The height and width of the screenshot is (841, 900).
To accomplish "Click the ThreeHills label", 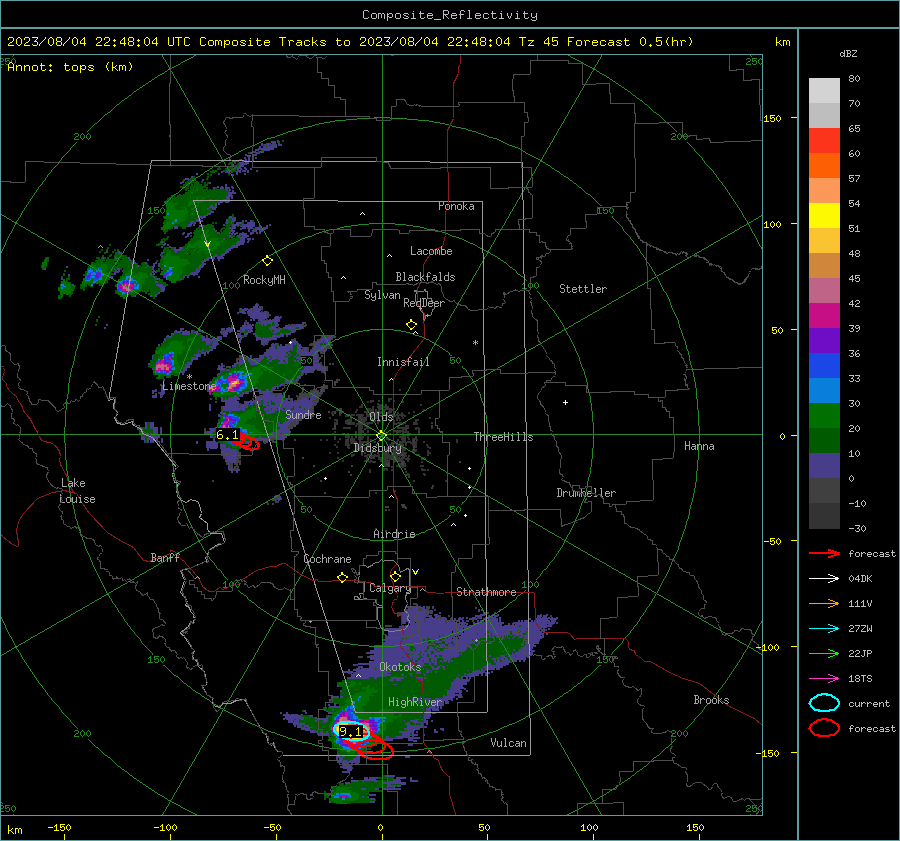I will click(503, 437).
